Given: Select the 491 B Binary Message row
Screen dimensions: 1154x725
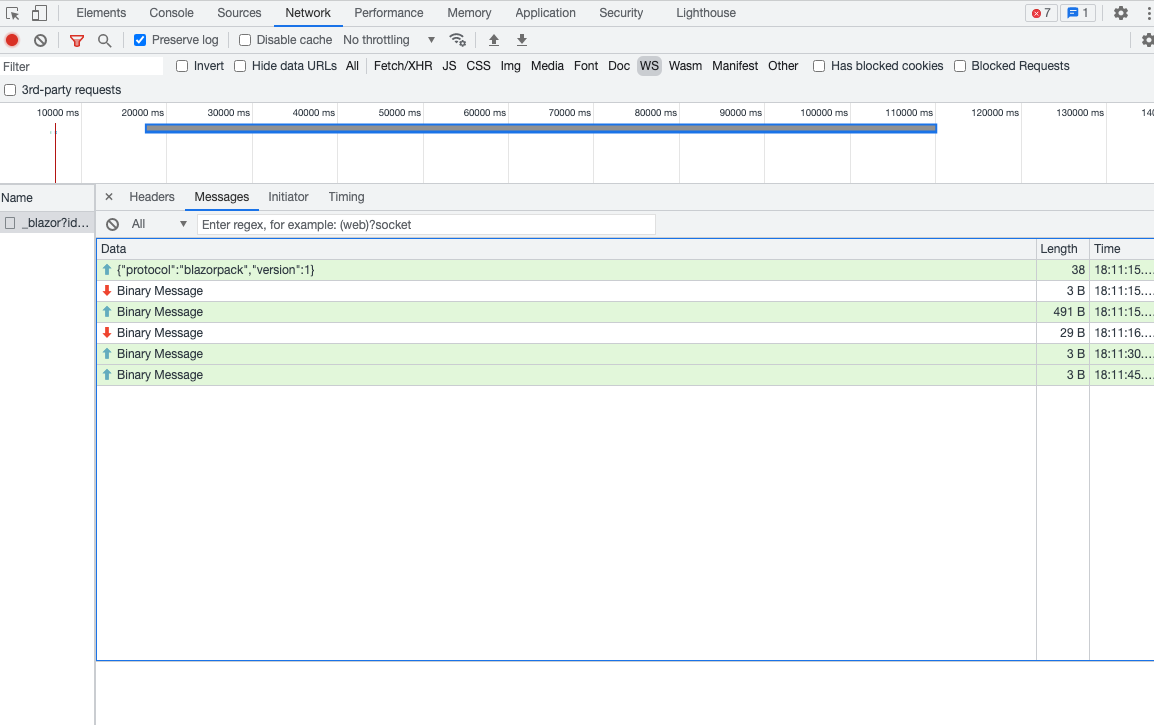Looking at the screenshot, I should 625,312.
